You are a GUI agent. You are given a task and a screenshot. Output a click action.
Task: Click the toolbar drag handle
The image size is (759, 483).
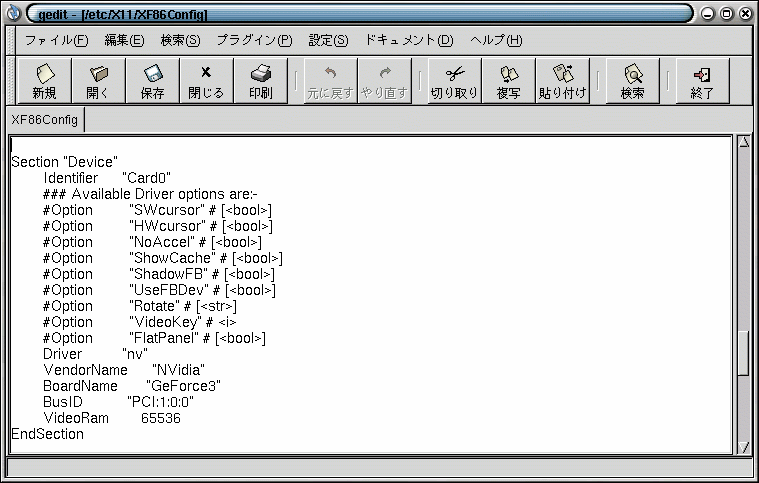(12, 81)
